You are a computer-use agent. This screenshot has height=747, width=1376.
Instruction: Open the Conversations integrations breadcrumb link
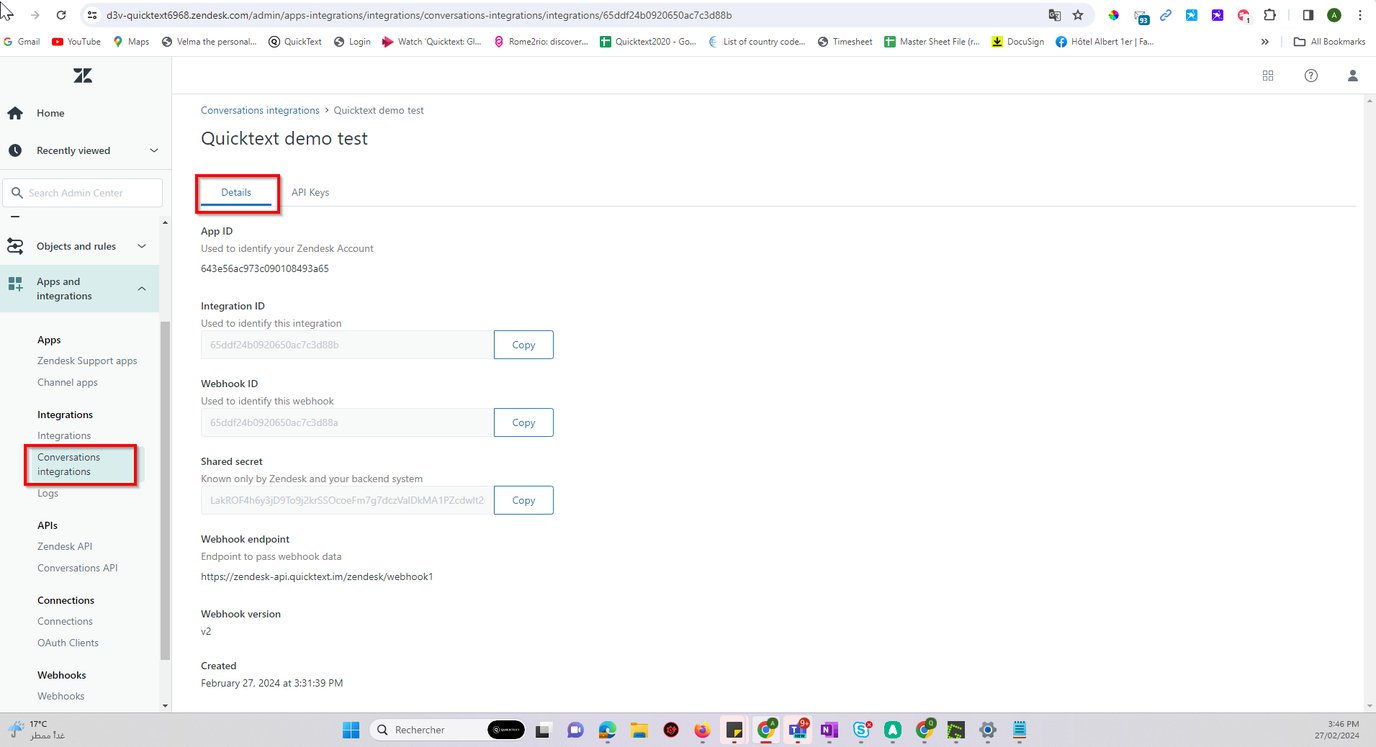coord(259,110)
